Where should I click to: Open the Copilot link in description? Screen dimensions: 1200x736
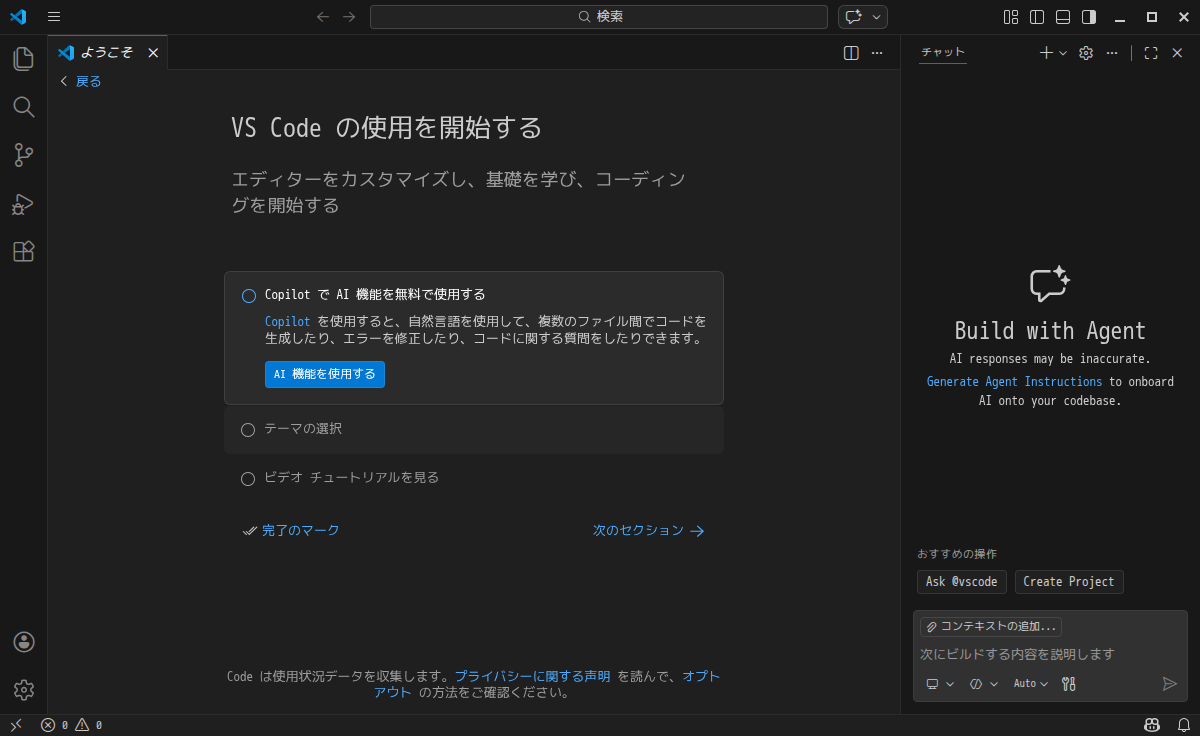coord(288,322)
